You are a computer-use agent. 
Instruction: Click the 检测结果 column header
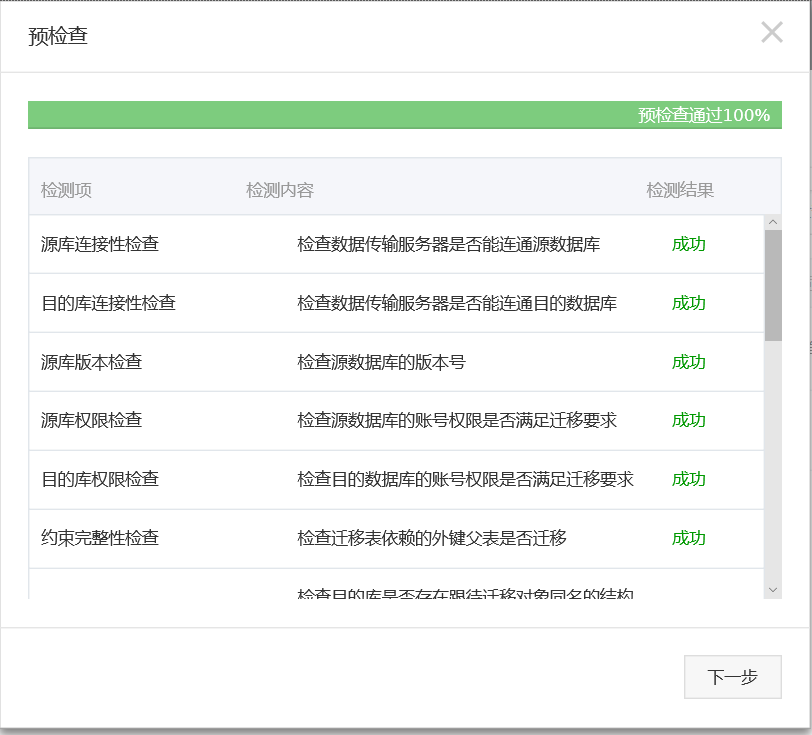[x=680, y=190]
